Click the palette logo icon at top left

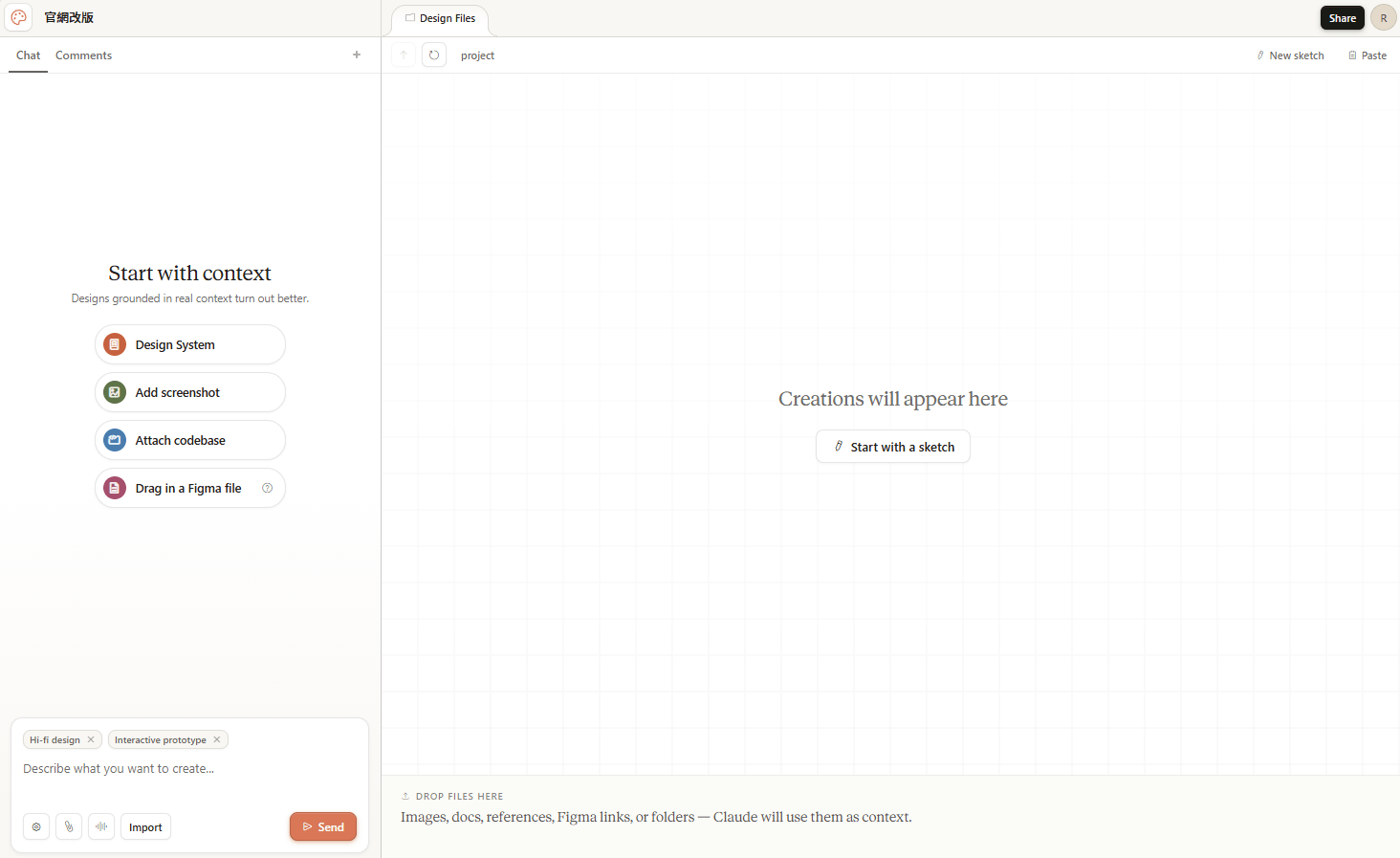coord(19,17)
